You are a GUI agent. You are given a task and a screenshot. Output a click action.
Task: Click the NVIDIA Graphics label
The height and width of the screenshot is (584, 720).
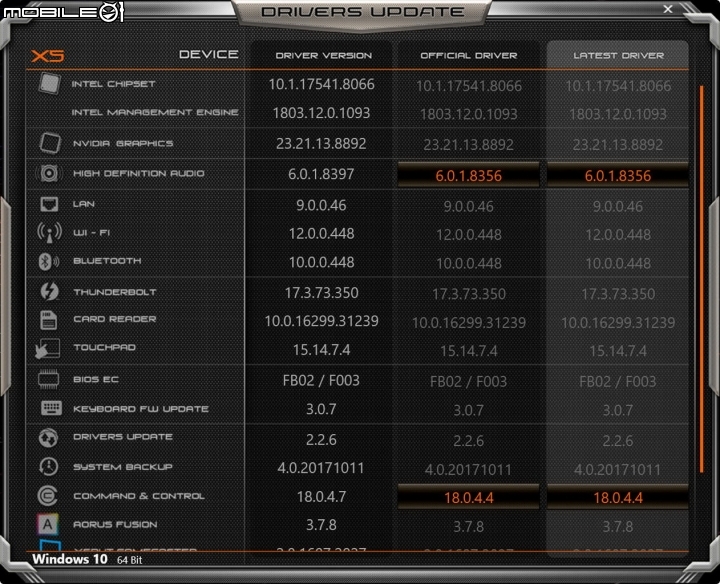[123, 143]
